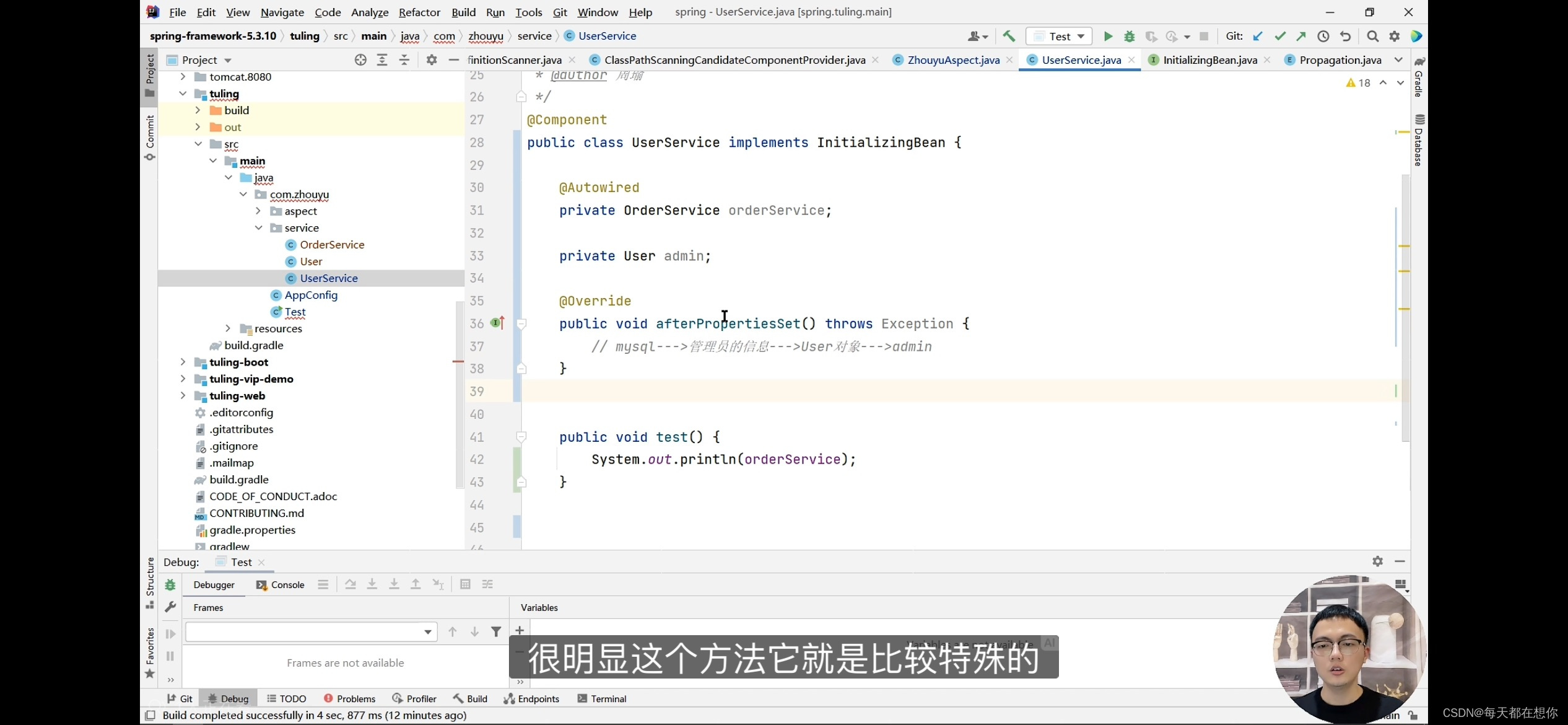Toggle tool window bars in status corner

[150, 716]
